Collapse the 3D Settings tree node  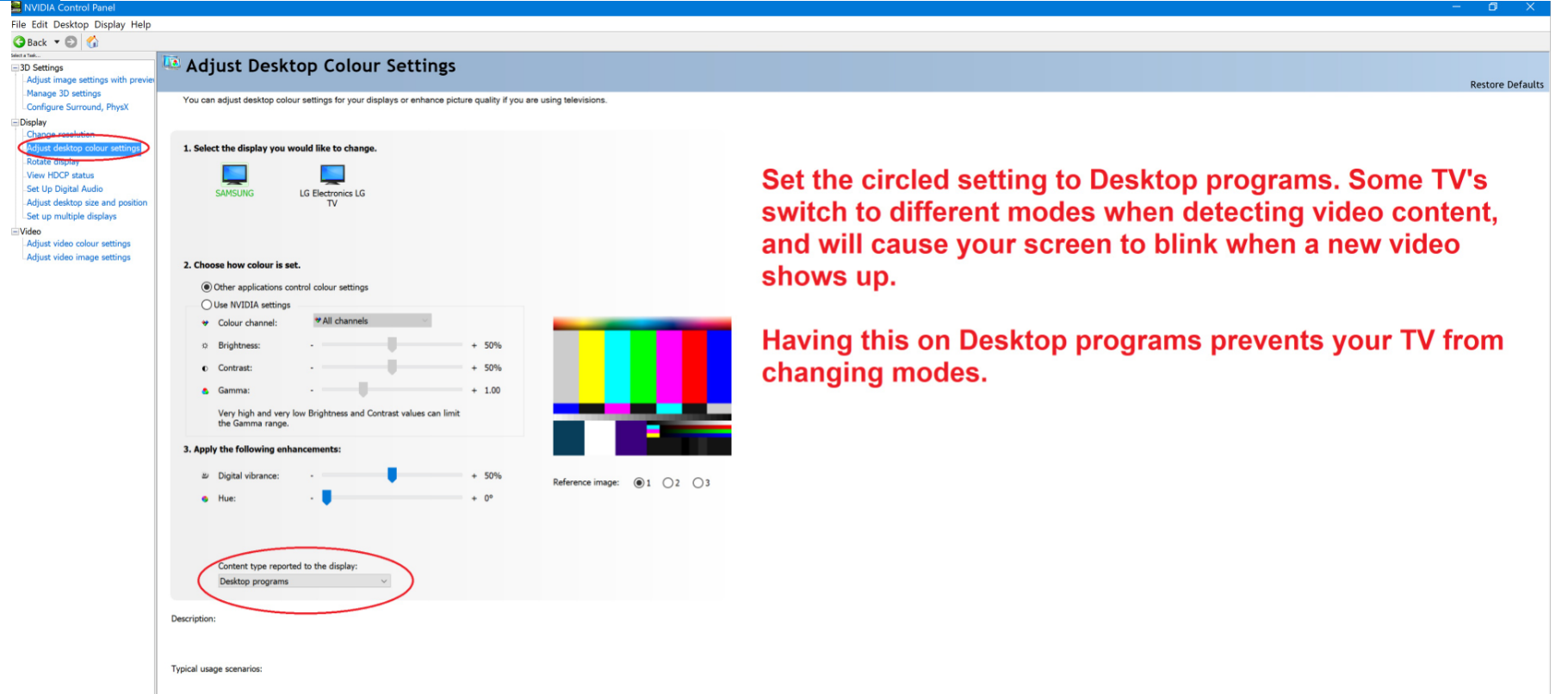pos(15,68)
